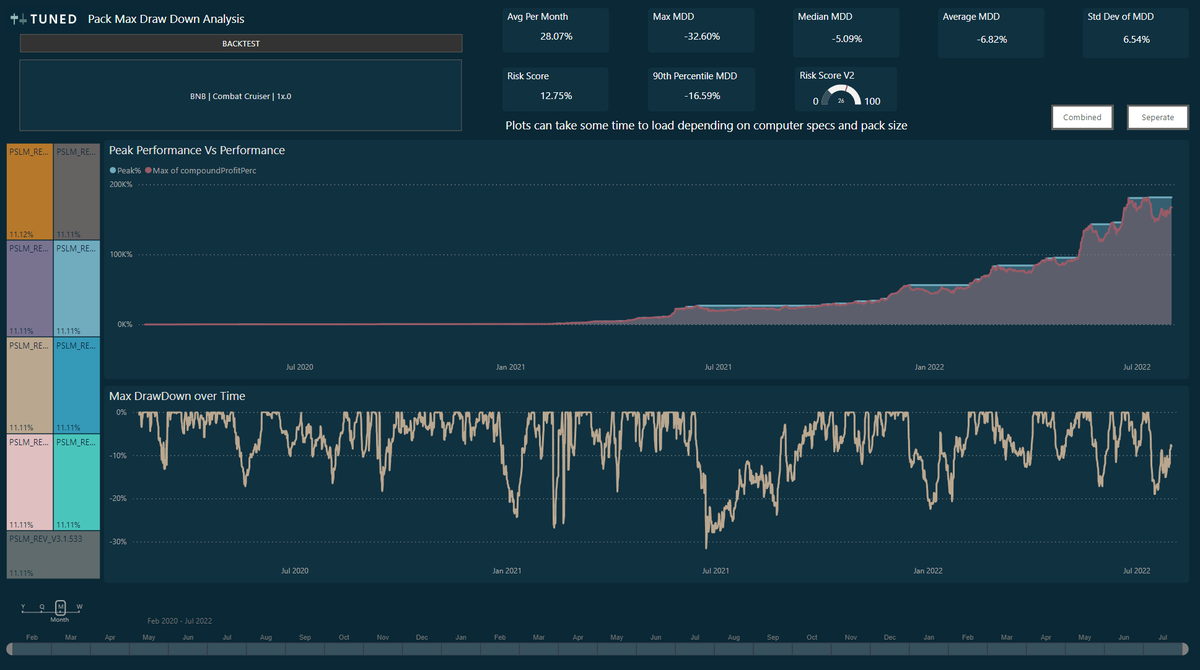Select W for weekly granularity
1200x670 pixels.
pyautogui.click(x=79, y=607)
